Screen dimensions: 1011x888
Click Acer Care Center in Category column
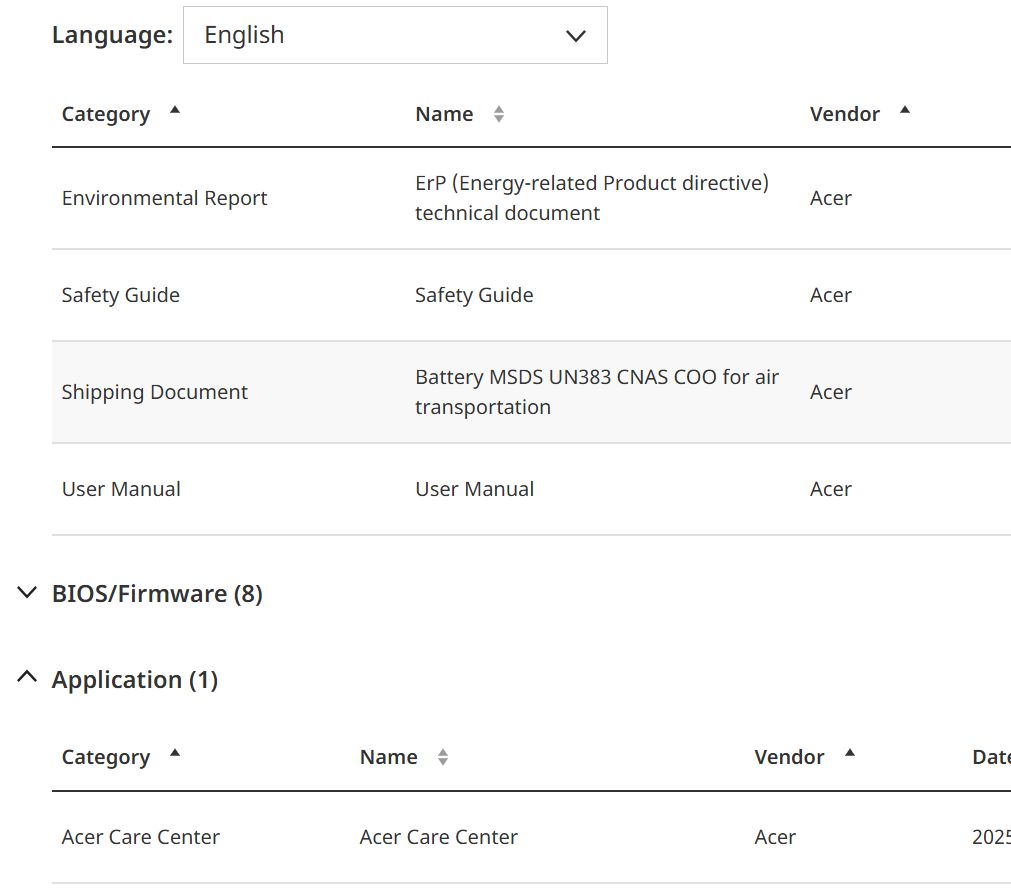141,837
